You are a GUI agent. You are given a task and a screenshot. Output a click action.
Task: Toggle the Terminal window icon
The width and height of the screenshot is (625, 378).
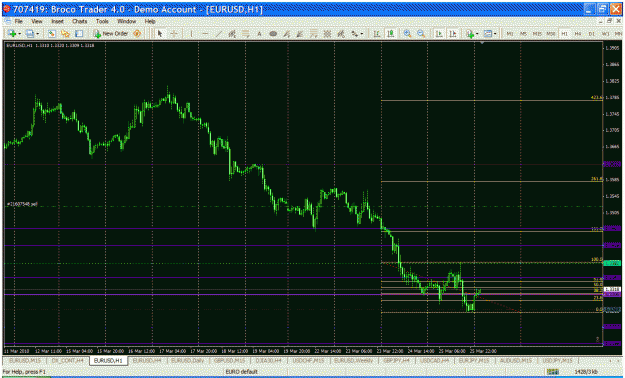point(79,34)
